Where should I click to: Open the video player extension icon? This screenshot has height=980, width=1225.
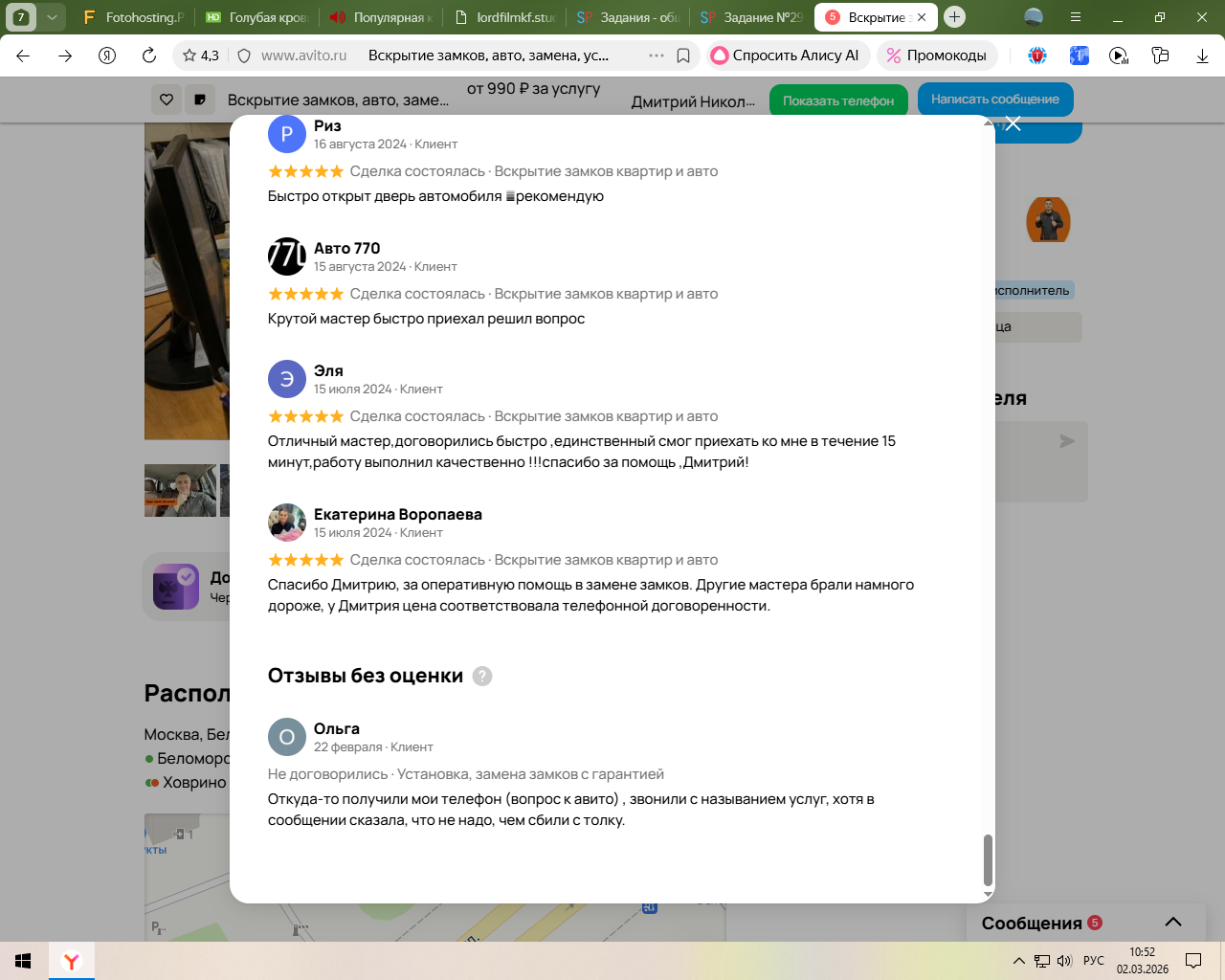pos(1119,56)
